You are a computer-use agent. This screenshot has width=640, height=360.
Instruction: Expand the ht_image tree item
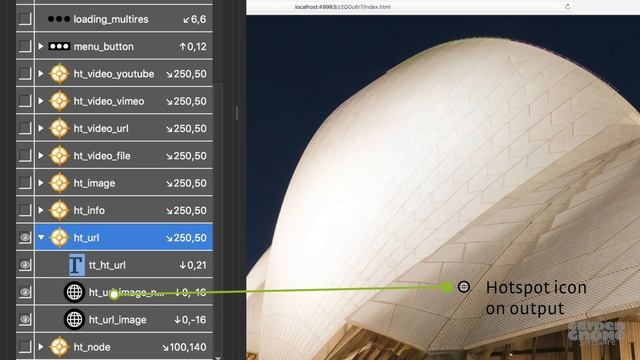[41, 183]
